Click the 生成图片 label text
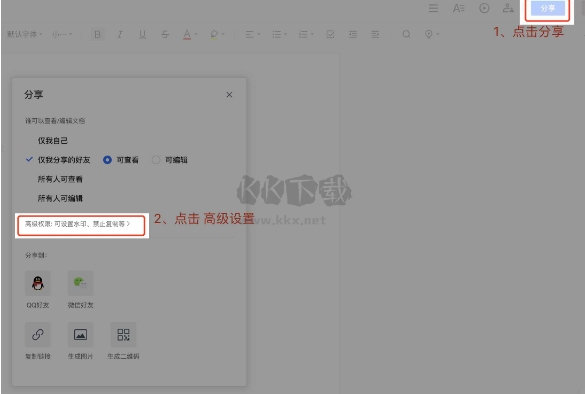The image size is (585, 394). pos(80,356)
